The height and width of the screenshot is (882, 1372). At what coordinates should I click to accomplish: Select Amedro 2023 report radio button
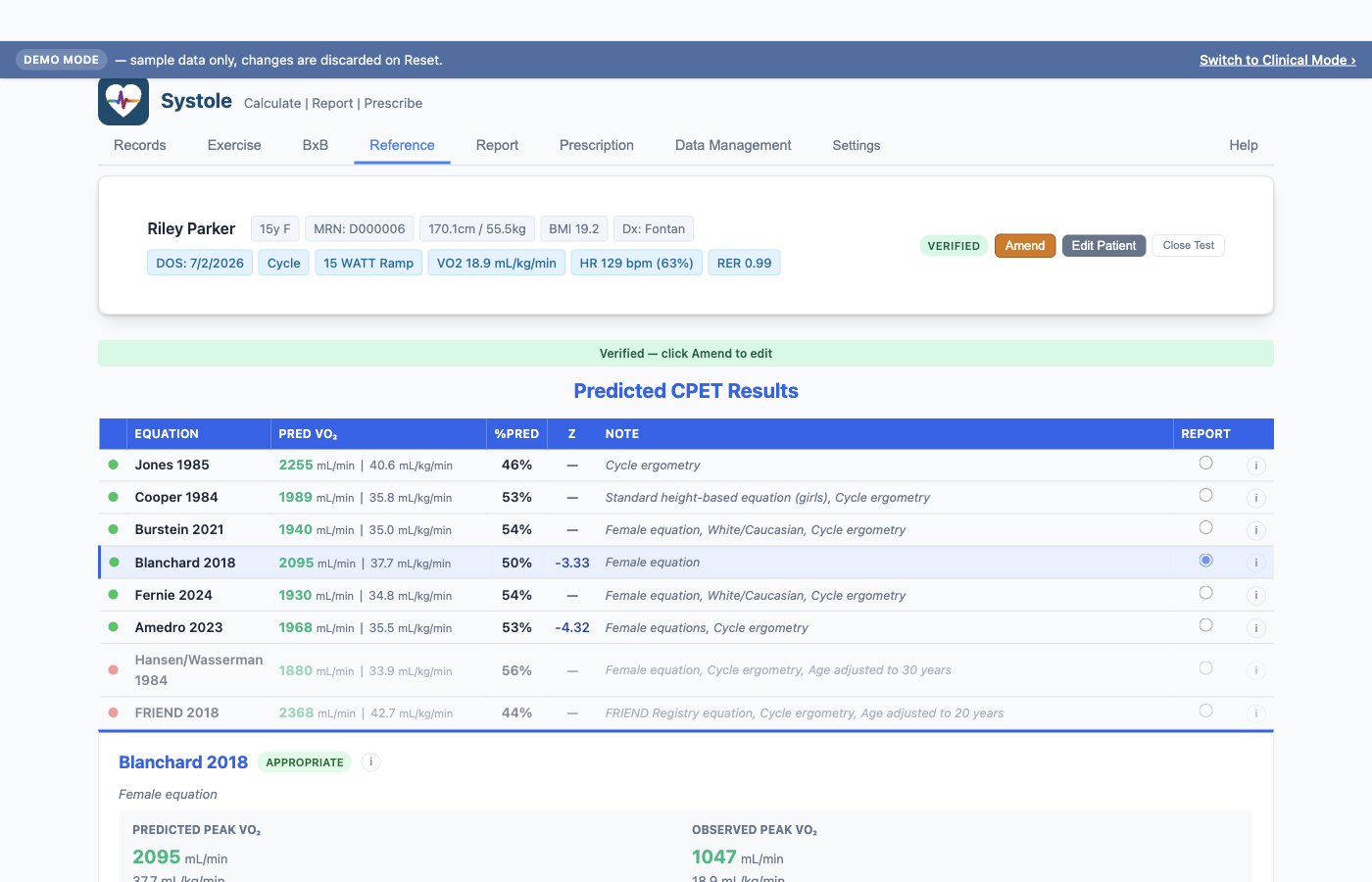pyautogui.click(x=1206, y=625)
